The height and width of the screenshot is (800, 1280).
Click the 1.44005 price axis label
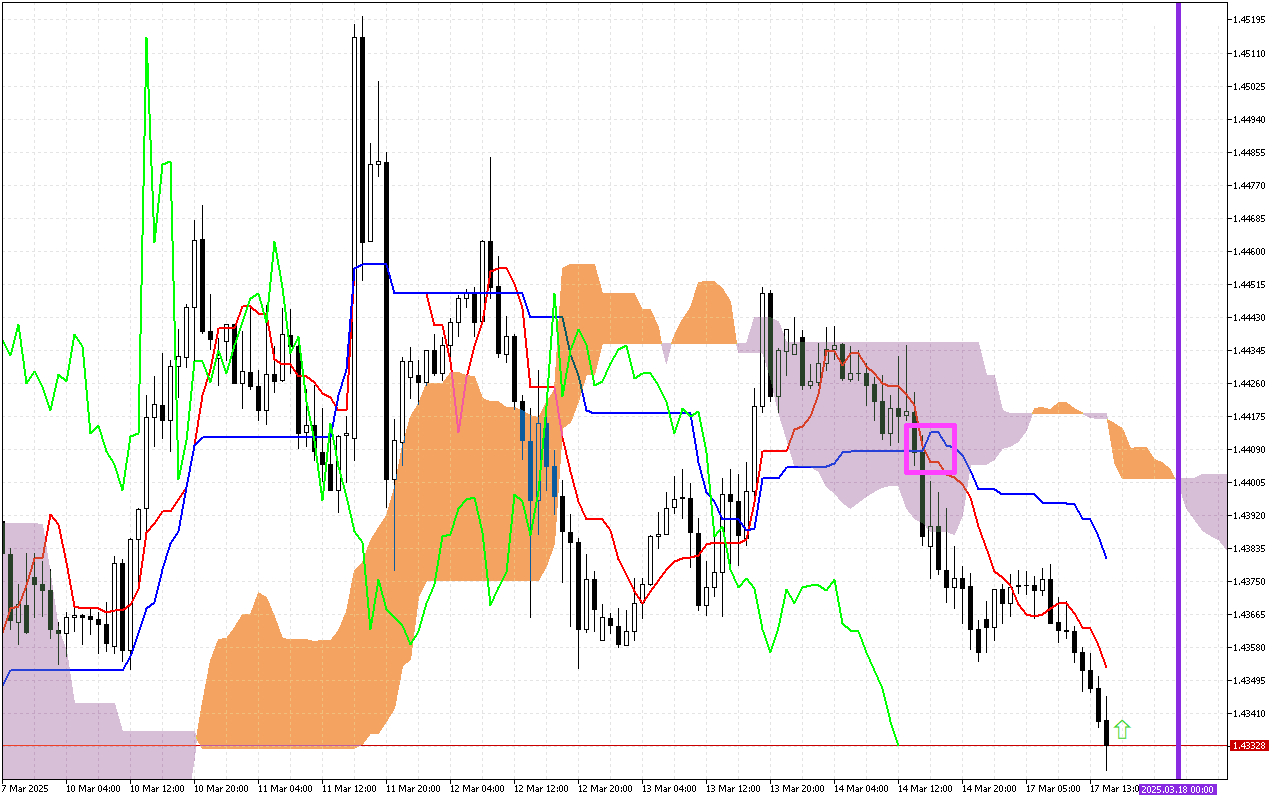[1249, 482]
